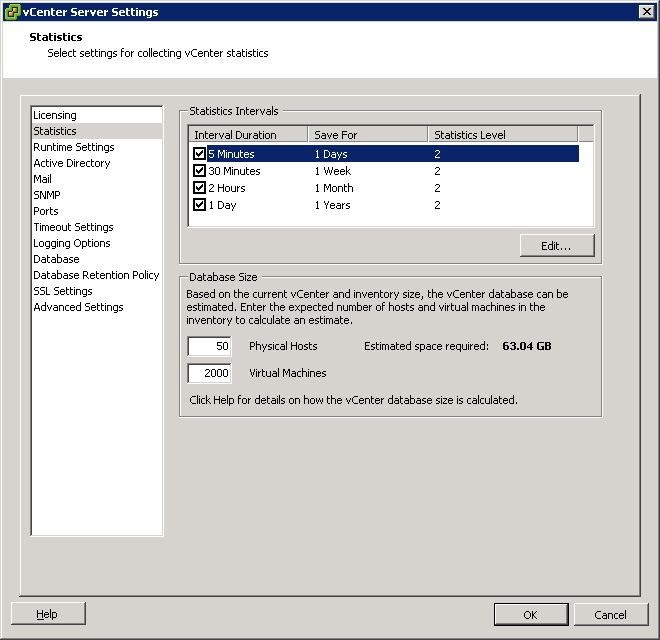Select SNMP in the settings list
The width and height of the screenshot is (660, 640).
point(97,195)
